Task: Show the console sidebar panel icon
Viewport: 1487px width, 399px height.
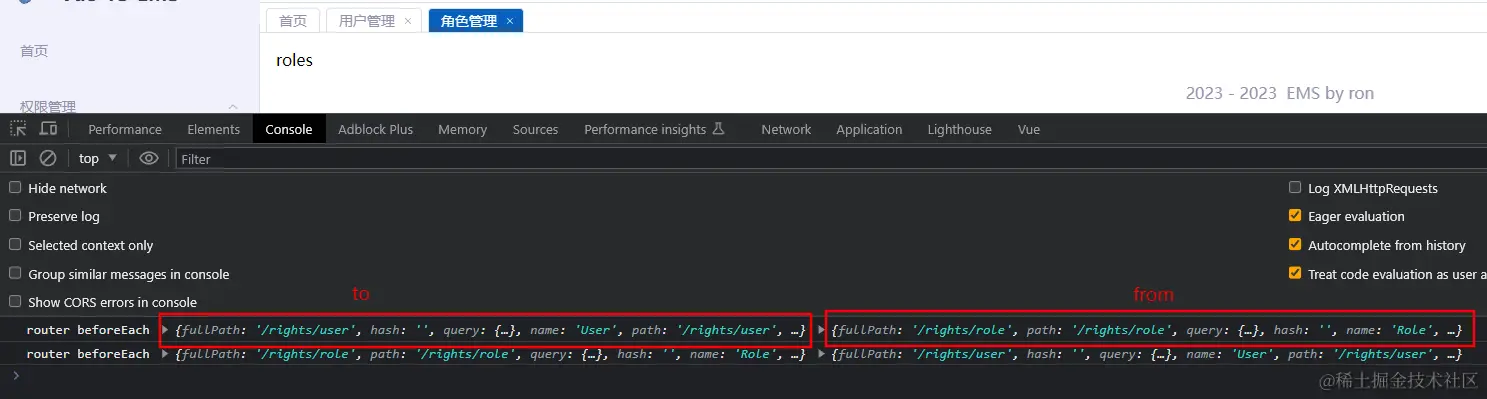Action: [18, 158]
